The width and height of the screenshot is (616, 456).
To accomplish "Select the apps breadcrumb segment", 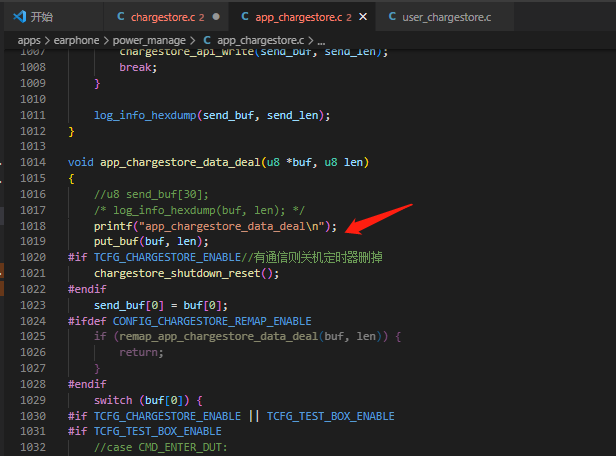I will click(x=29, y=40).
